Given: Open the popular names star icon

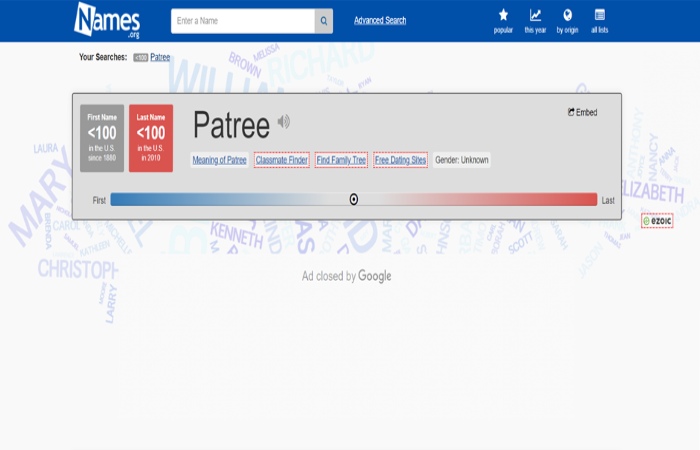Looking at the screenshot, I should pos(503,21).
